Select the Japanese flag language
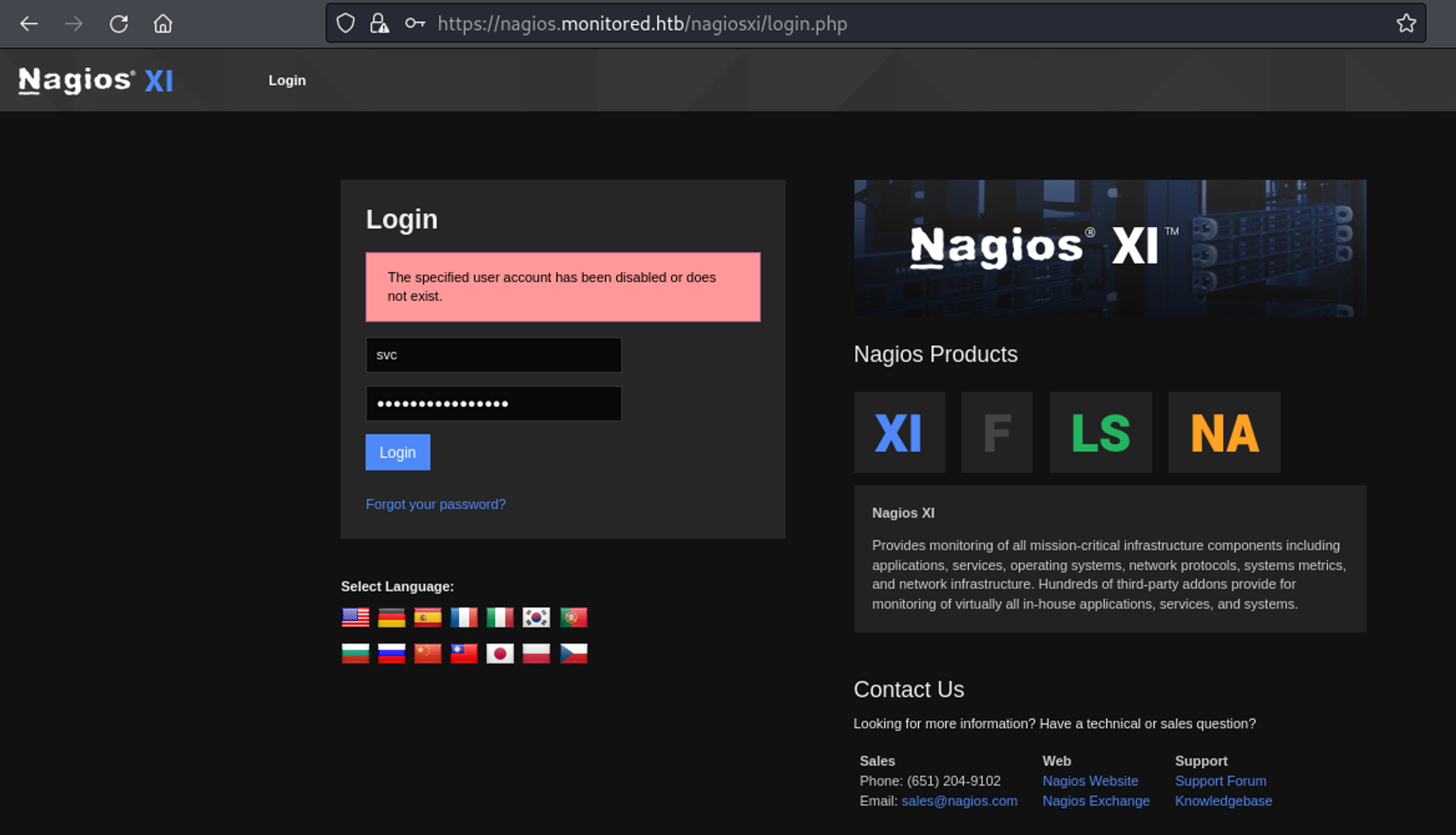Viewport: 1456px width, 835px height. click(x=500, y=654)
